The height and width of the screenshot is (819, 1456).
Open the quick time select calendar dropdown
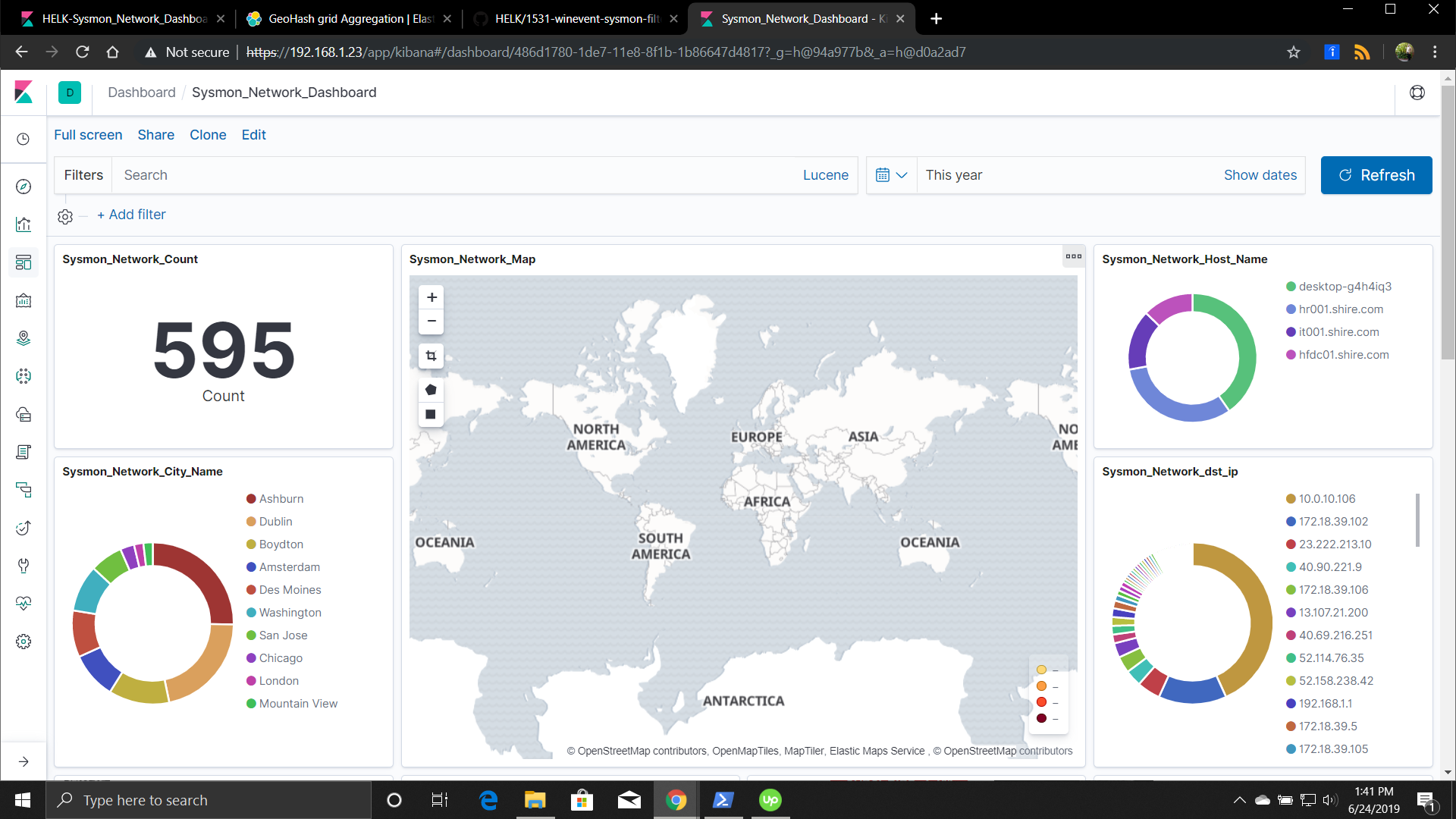tap(891, 175)
